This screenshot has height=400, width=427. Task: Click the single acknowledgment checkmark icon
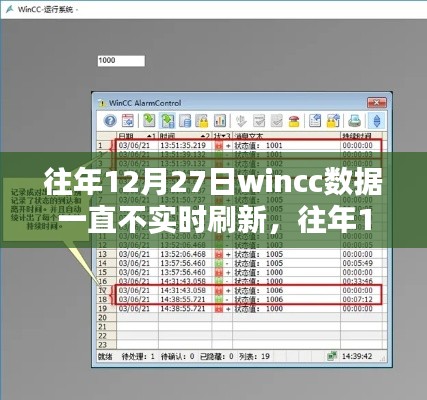tap(259, 121)
